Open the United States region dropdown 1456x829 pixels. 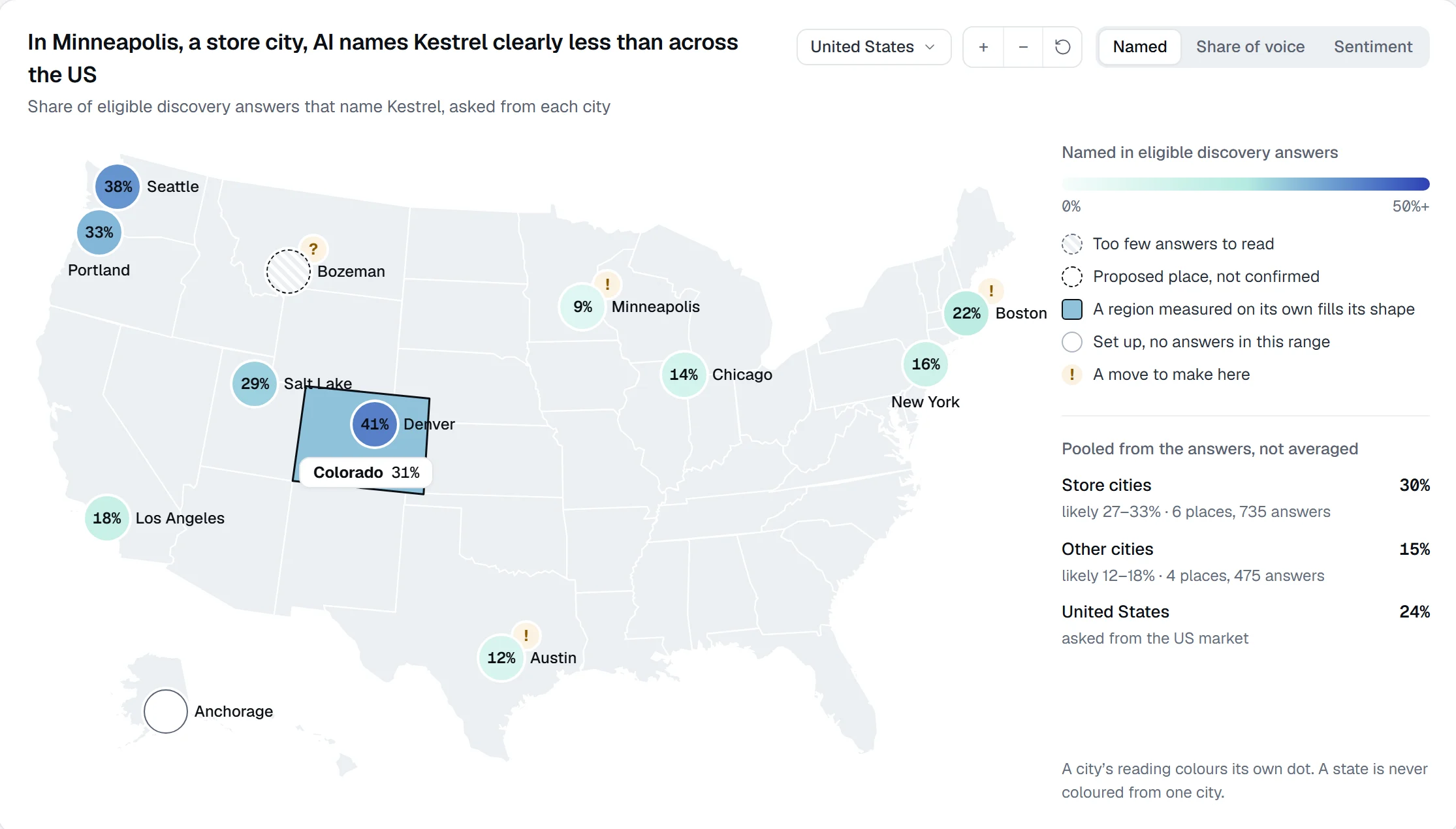pos(874,47)
